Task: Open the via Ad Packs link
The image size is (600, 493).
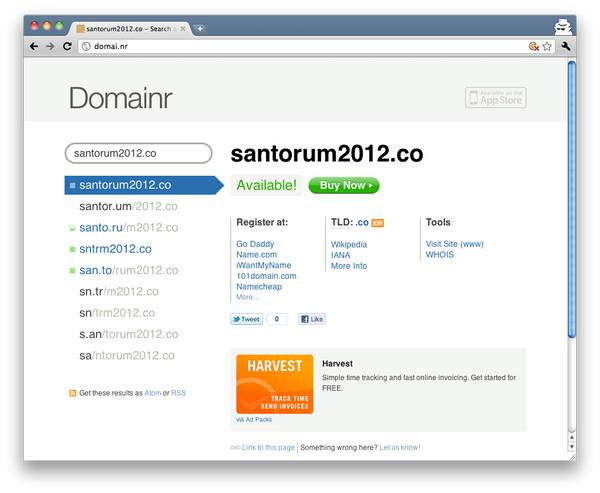Action: tap(254, 420)
